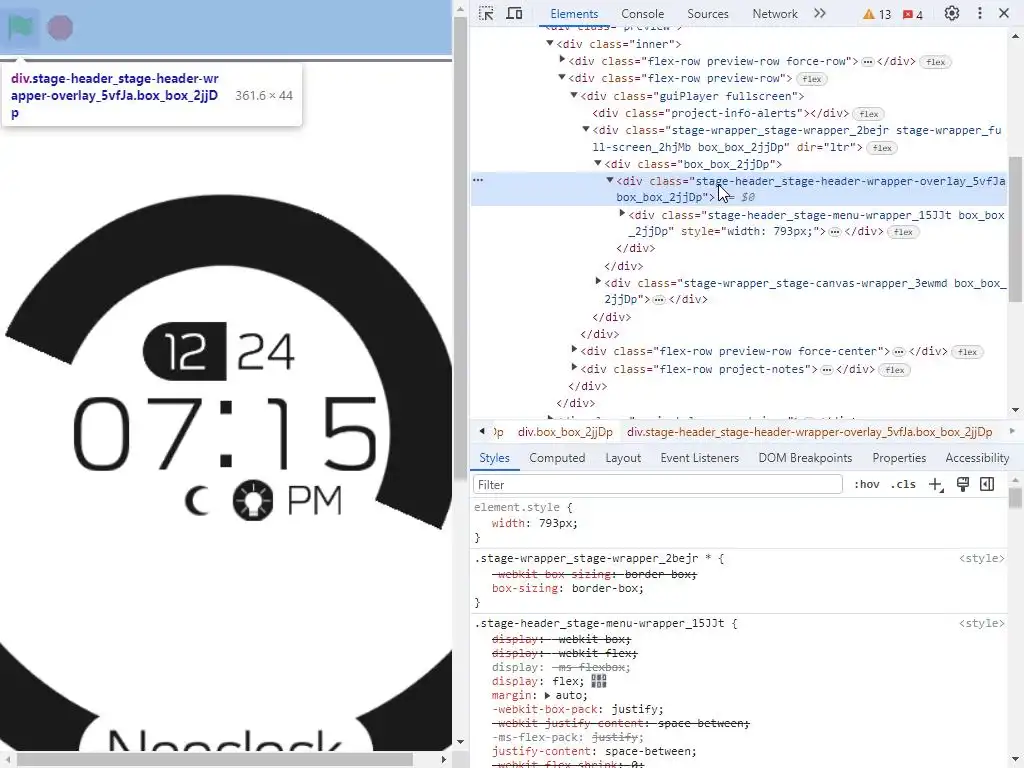Screen dimensions: 1024x768
Task: Show more DevTools tabs chevron
Action: (x=820, y=13)
